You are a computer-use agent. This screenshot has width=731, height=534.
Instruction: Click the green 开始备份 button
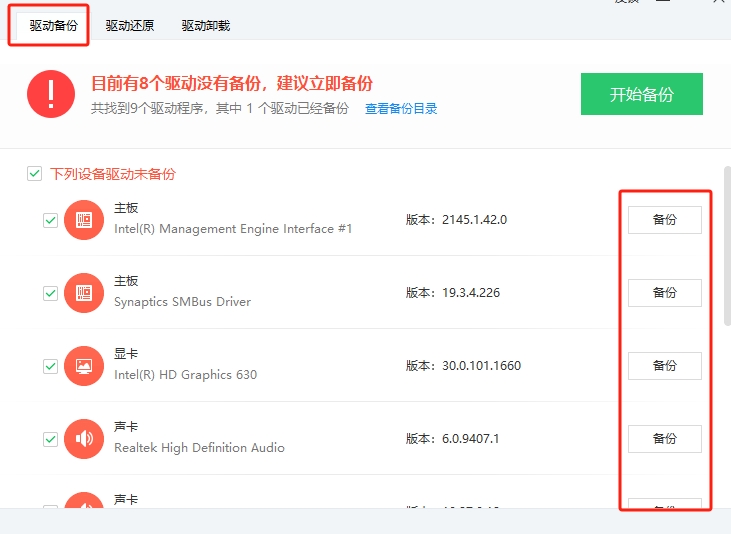pyautogui.click(x=641, y=94)
